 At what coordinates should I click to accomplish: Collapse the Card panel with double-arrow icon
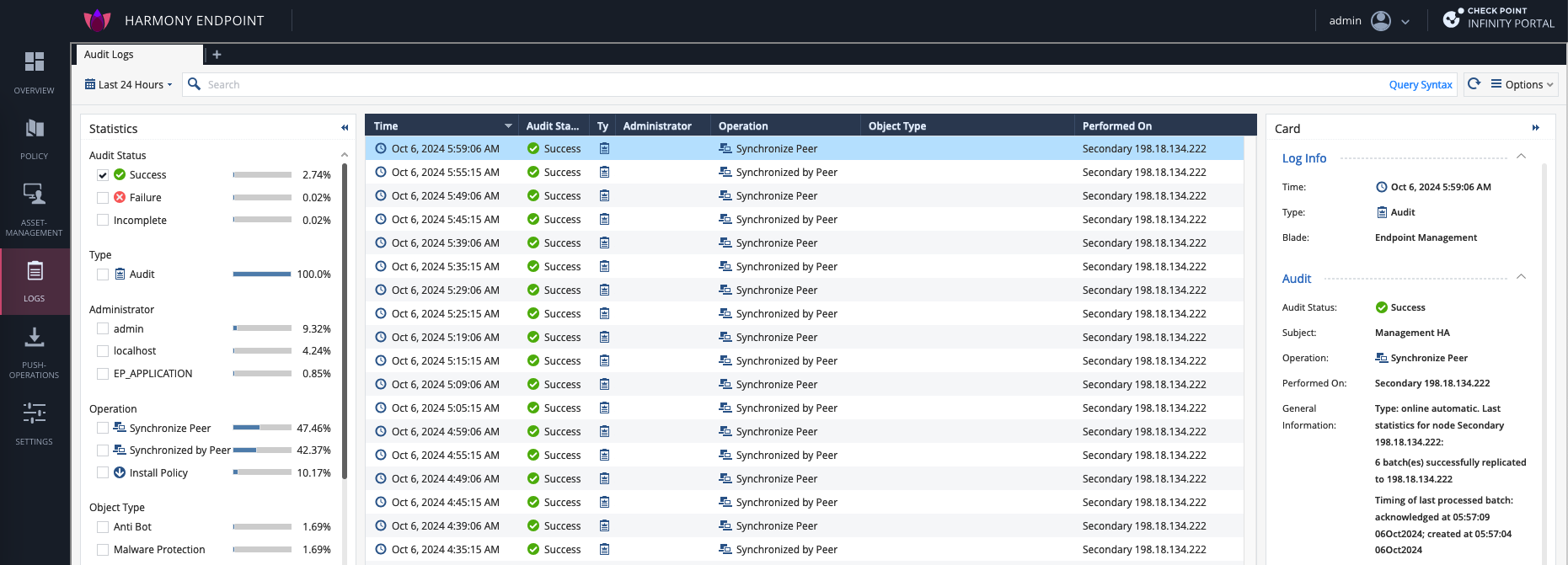coord(1535,128)
